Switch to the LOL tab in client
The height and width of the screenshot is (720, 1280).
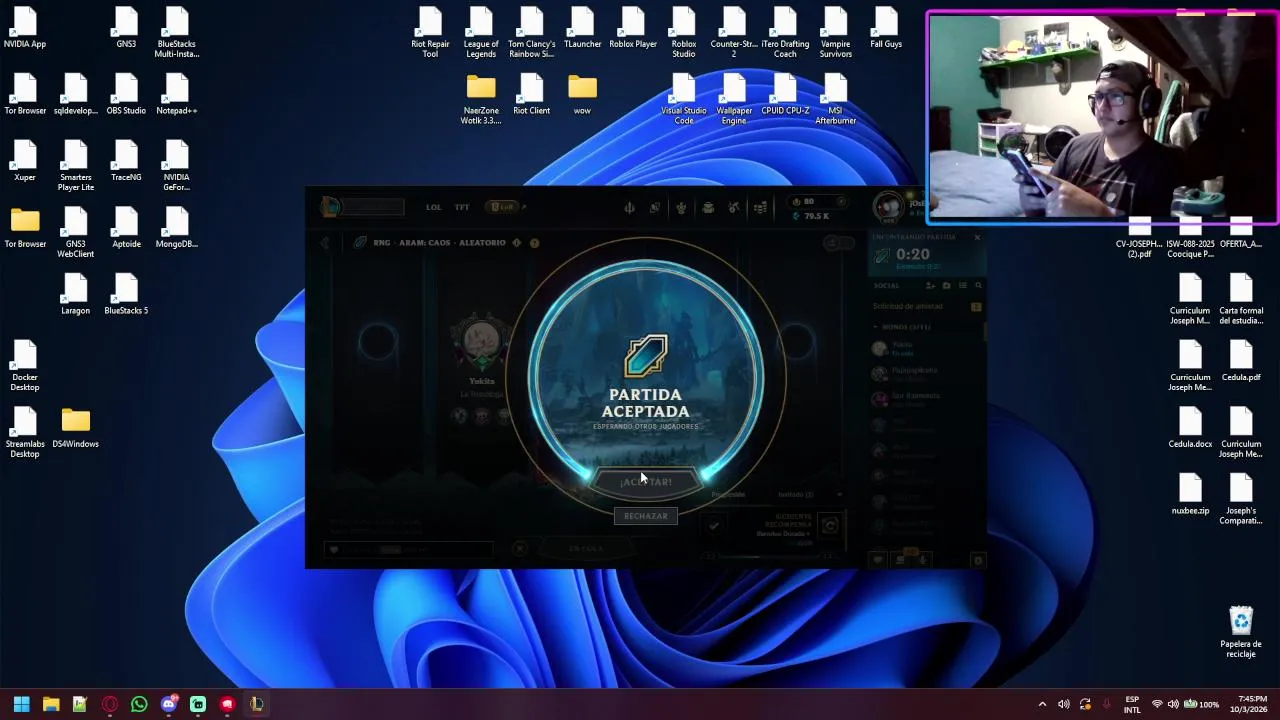(433, 207)
